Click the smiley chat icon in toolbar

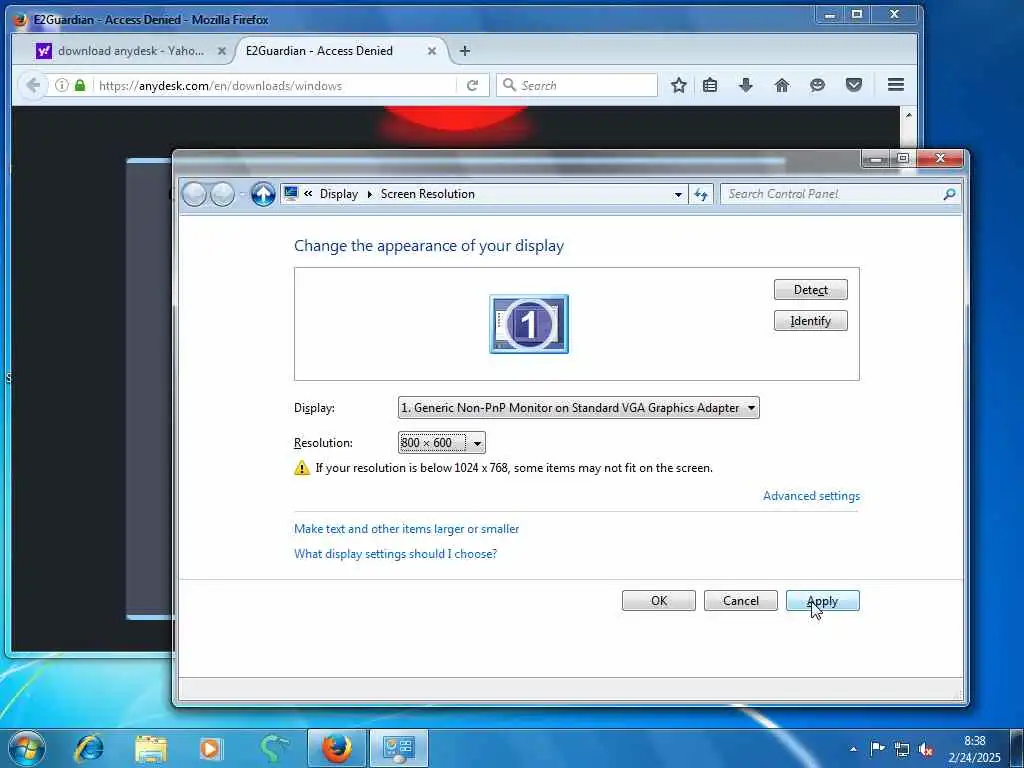point(817,85)
